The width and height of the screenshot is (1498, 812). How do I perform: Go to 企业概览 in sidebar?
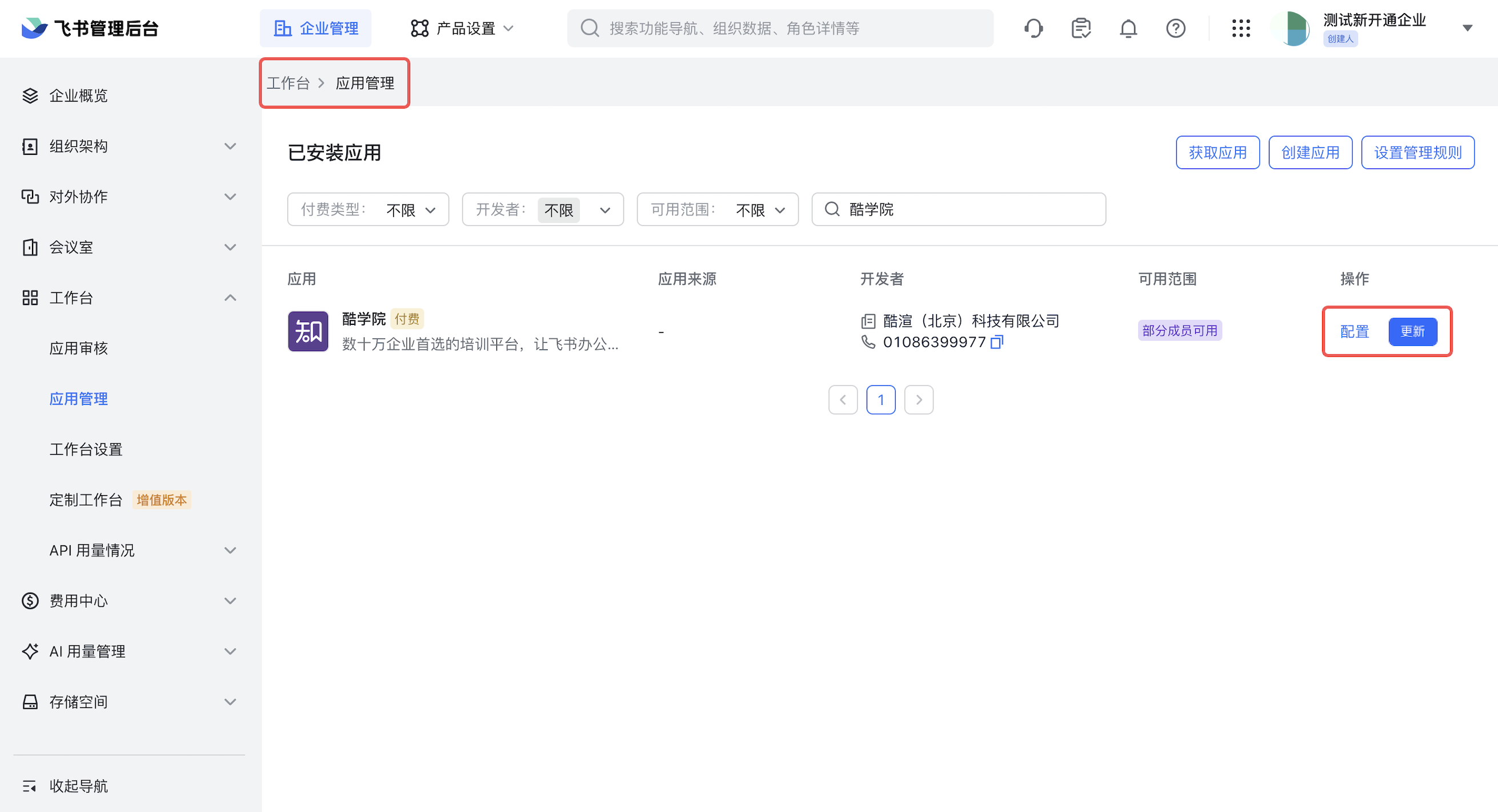pos(78,95)
